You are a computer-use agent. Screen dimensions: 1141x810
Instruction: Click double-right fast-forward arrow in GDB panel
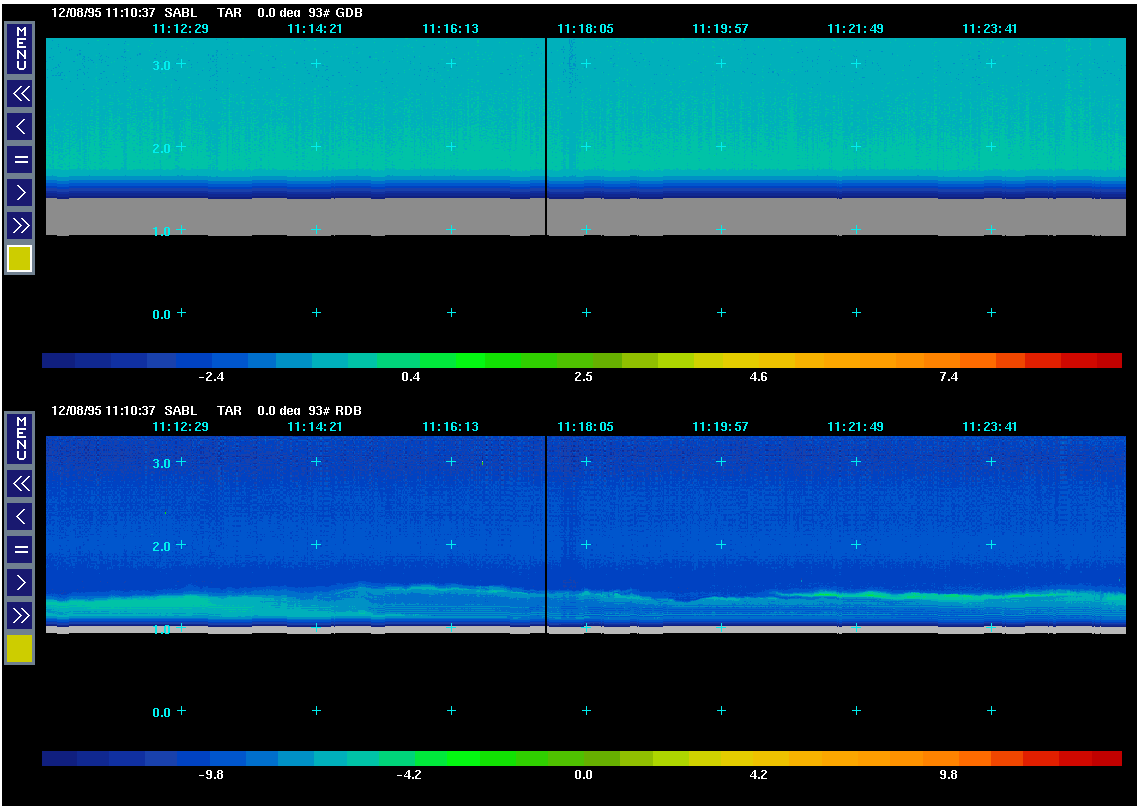click(x=20, y=223)
